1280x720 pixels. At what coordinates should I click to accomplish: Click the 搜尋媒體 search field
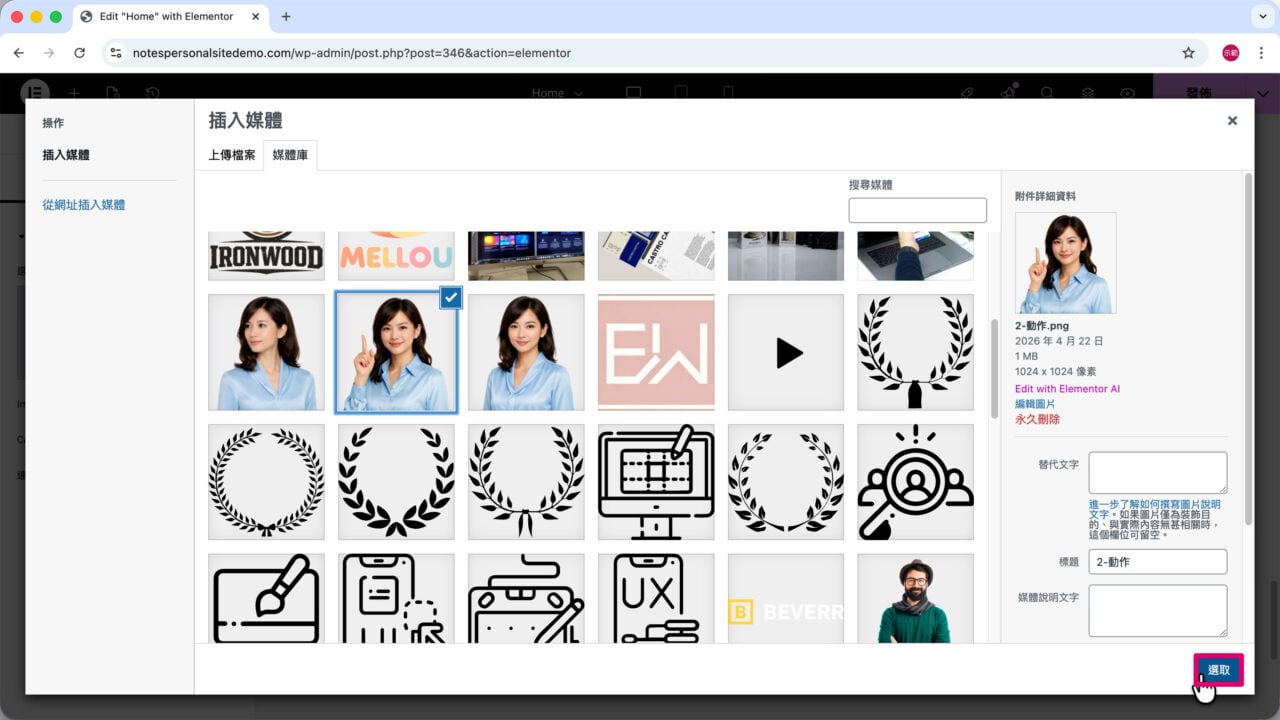point(917,210)
